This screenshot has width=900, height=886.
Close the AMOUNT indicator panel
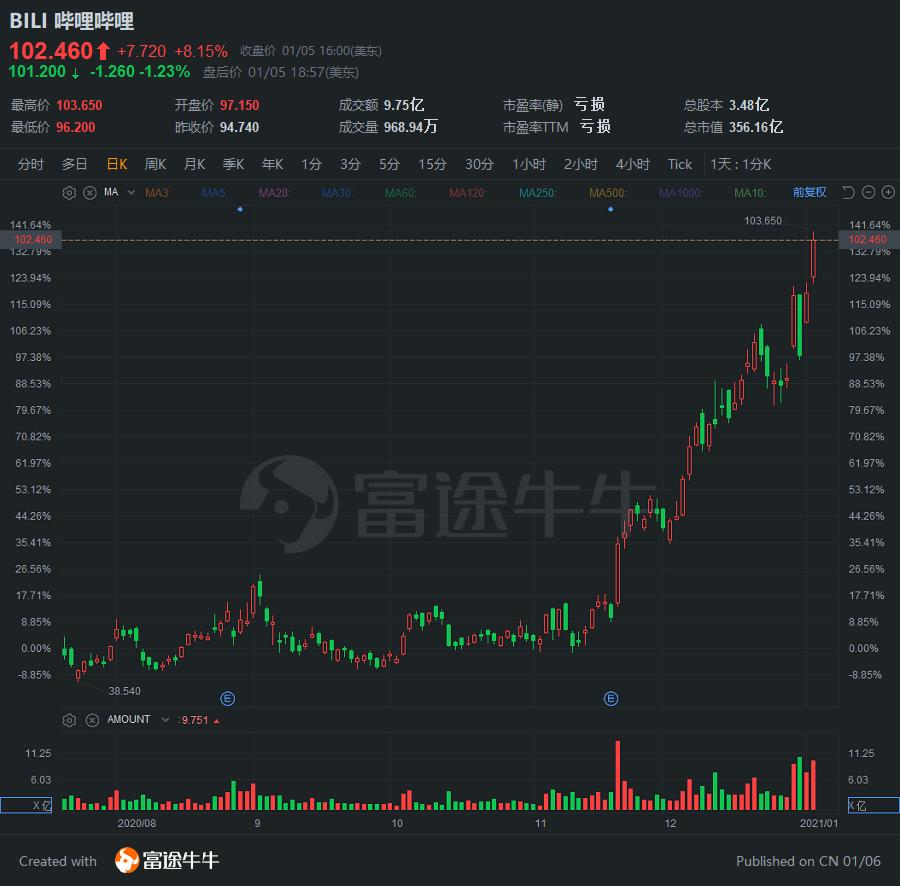pyautogui.click(x=92, y=720)
